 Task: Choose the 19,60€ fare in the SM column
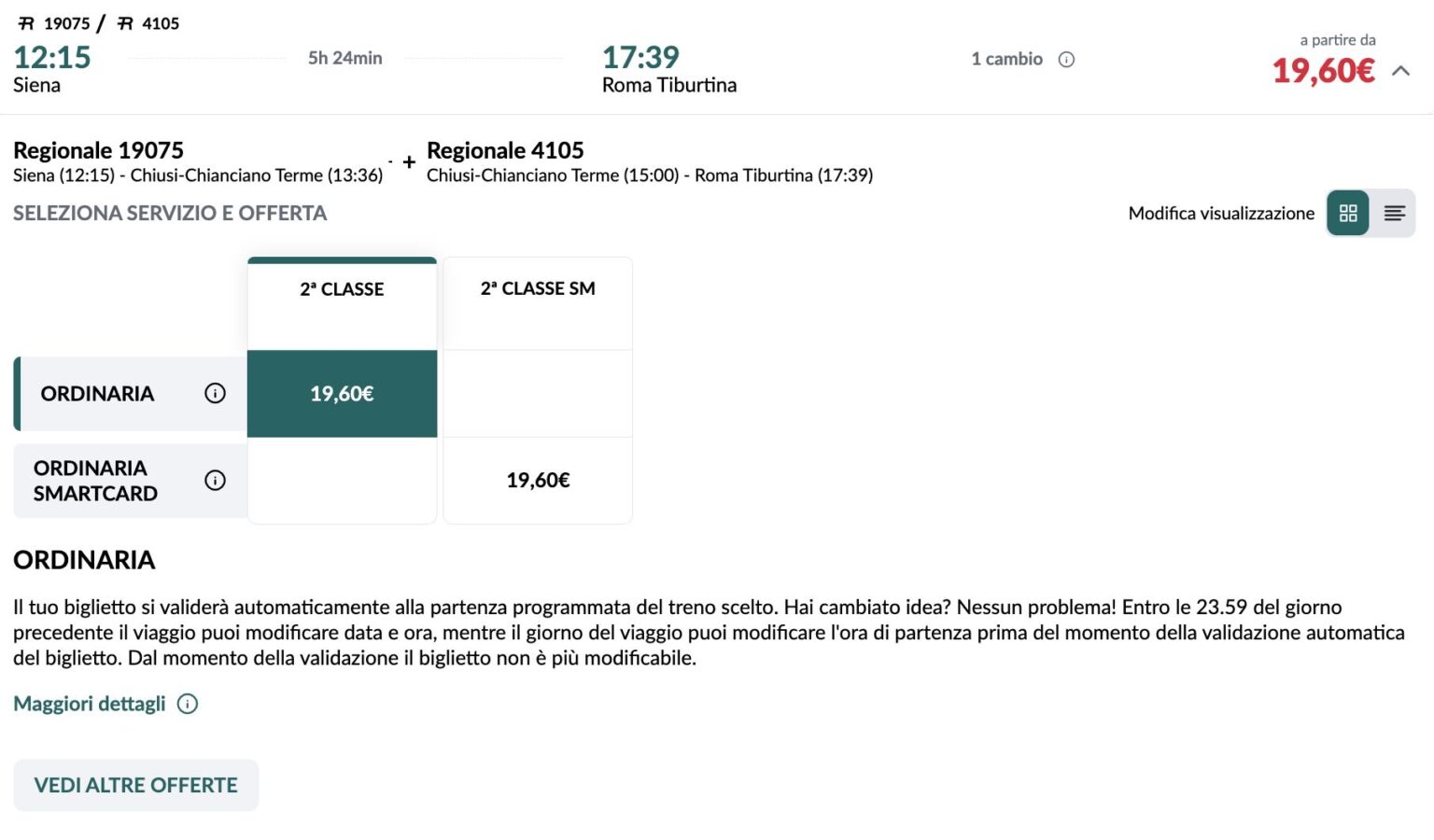coord(537,481)
